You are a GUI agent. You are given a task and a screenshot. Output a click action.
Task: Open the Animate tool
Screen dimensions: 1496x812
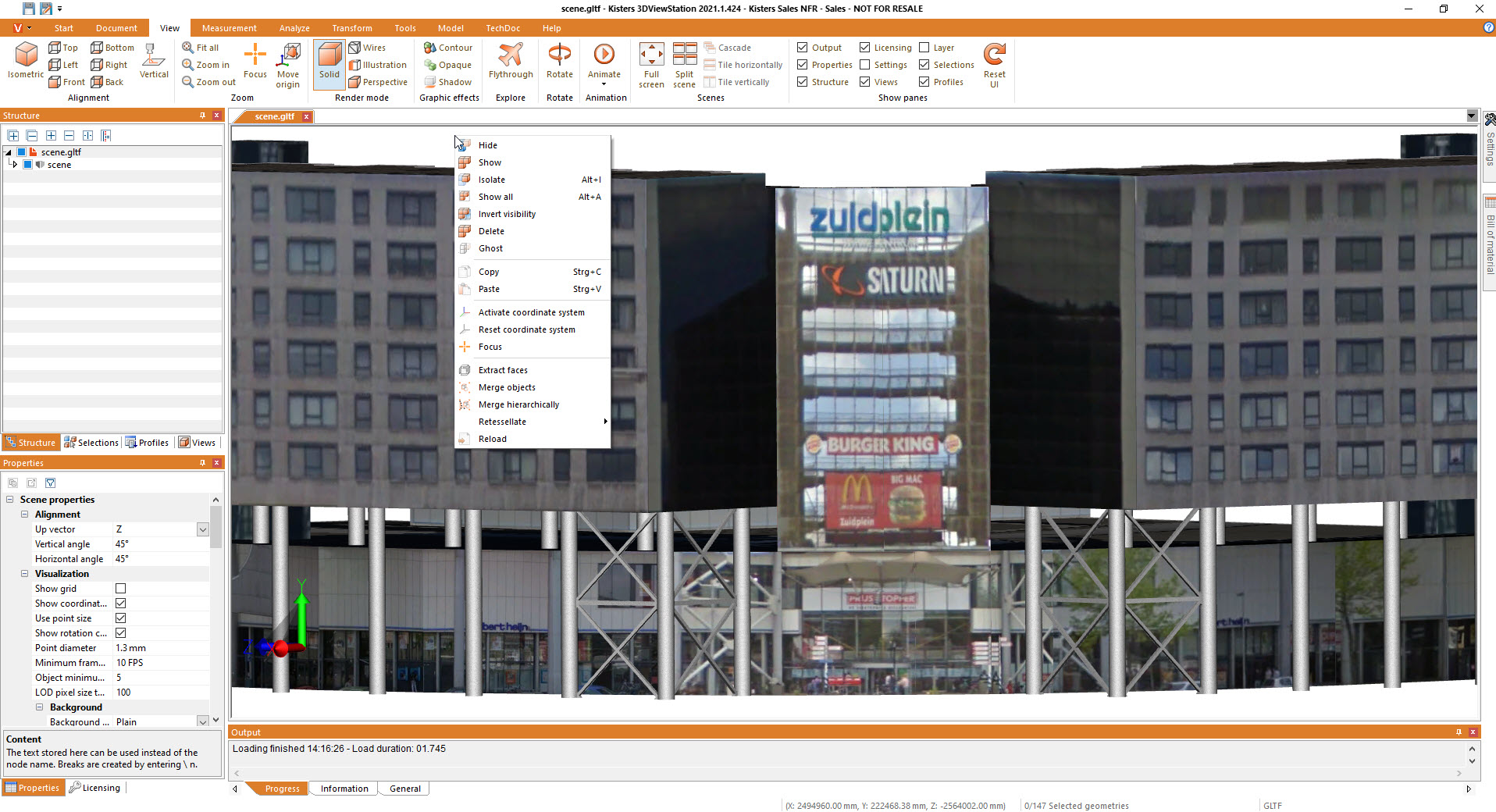604,64
